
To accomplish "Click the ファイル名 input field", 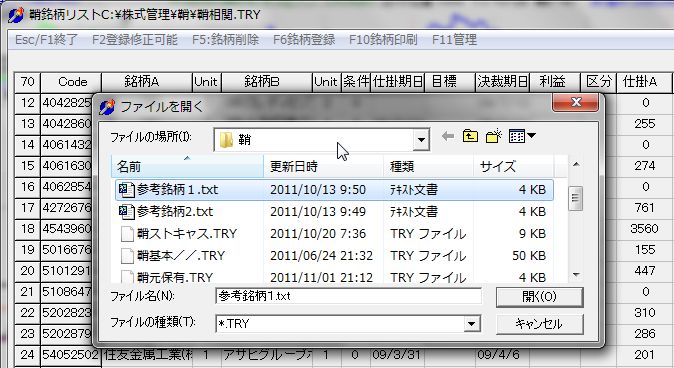I will pos(348,296).
